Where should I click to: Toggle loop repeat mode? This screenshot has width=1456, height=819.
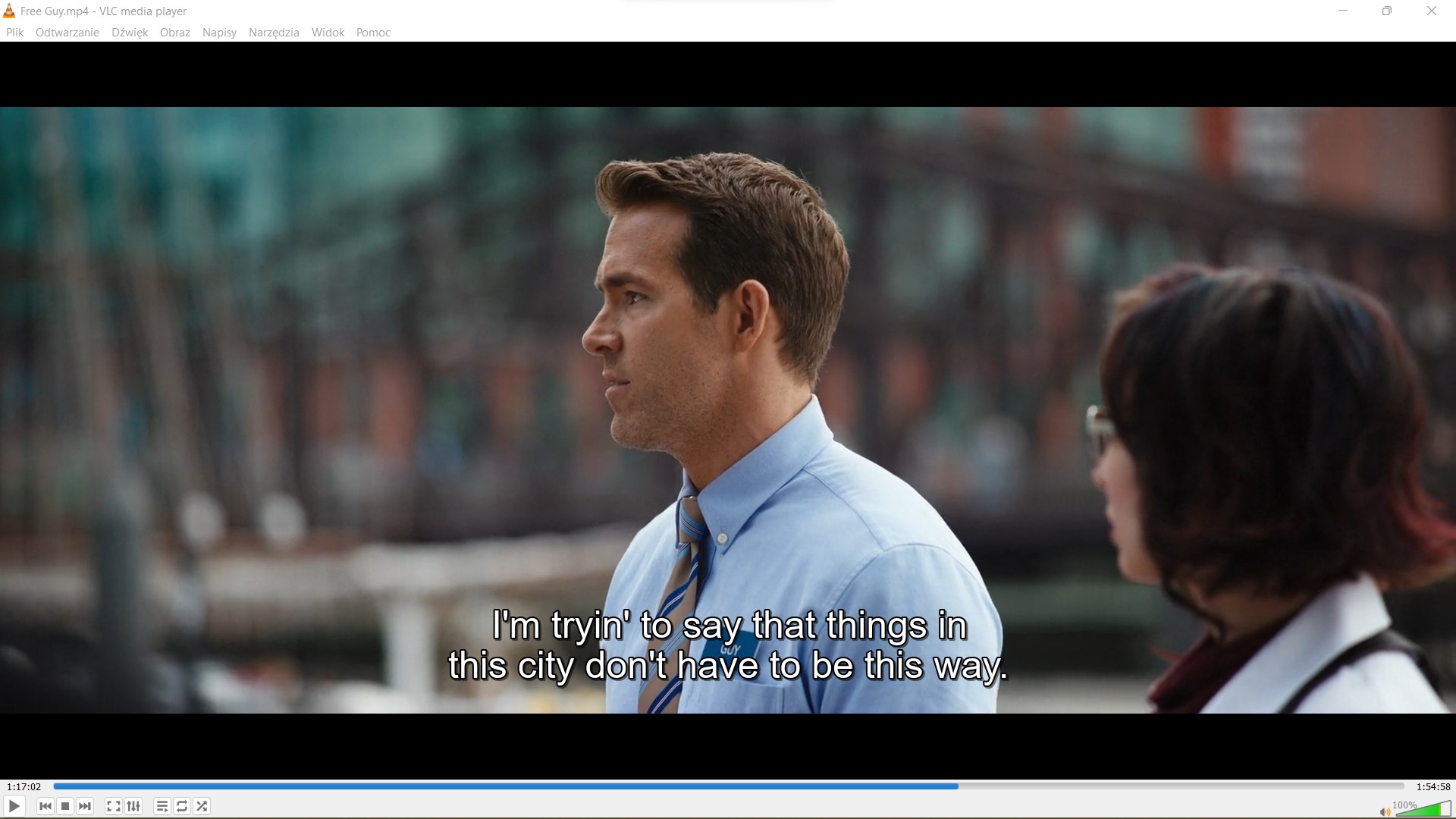pos(182,806)
